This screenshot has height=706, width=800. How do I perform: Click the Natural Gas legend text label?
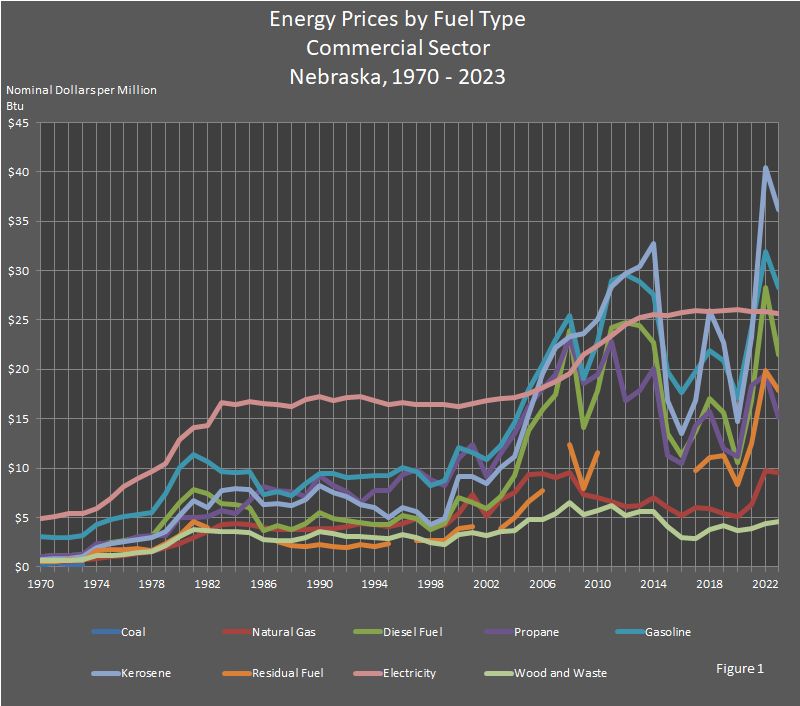click(x=286, y=632)
